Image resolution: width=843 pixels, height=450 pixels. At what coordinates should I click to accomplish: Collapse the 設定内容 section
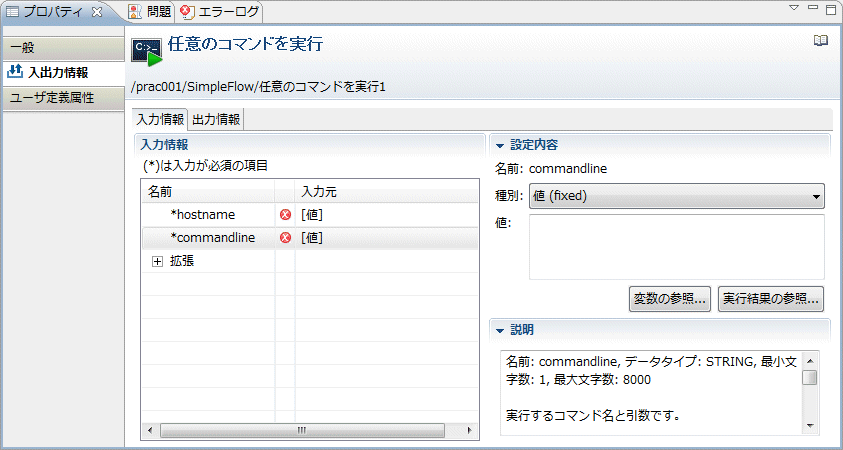coord(501,145)
